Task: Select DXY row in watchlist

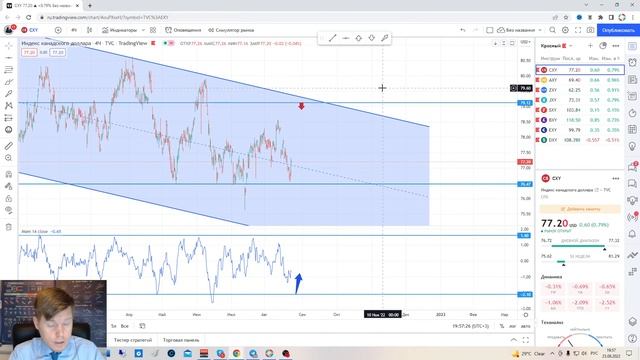Action: pyautogui.click(x=580, y=140)
